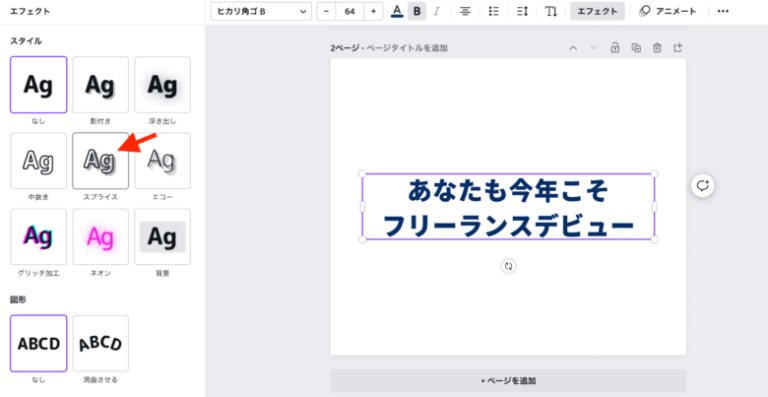Click ページタイトルを追加 page title field
768x397 pixels.
tap(407, 48)
